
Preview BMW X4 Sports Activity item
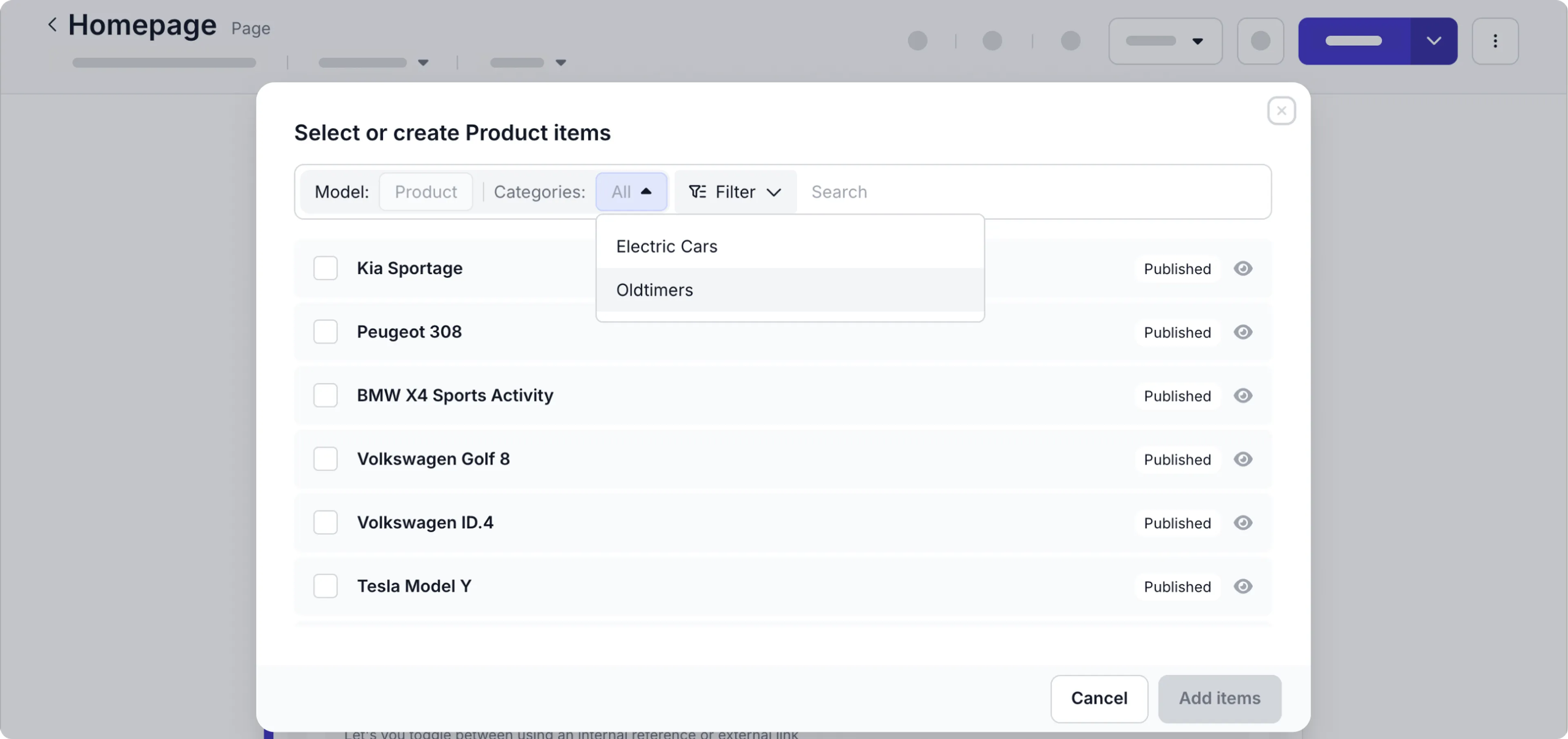1242,396
